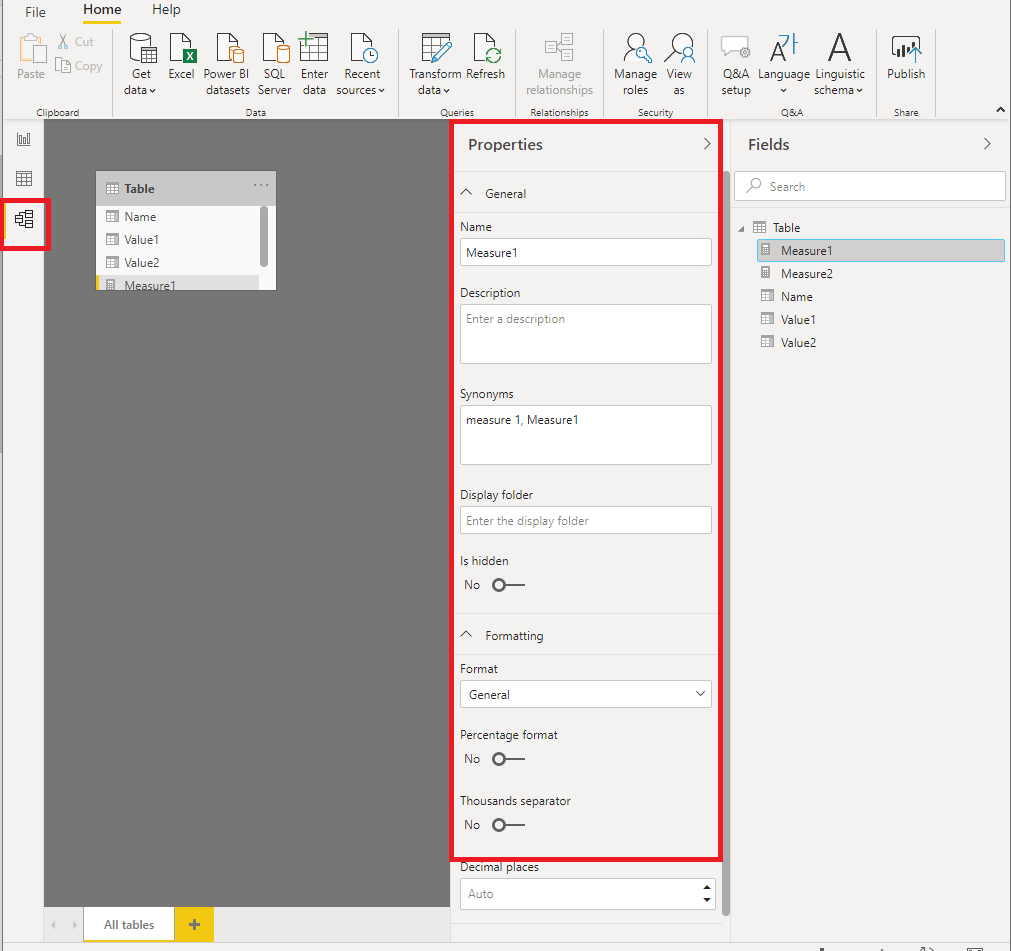
Task: Click the Enter data icon
Action: pyautogui.click(x=314, y=48)
